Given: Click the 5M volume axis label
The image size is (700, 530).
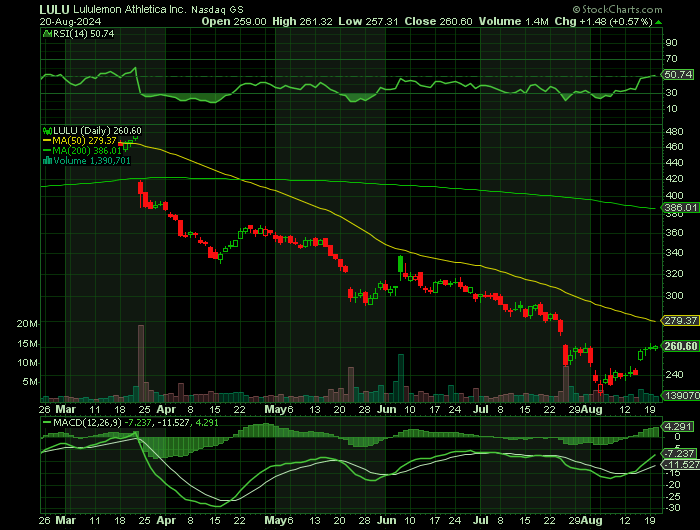Looking at the screenshot, I should click(29, 382).
